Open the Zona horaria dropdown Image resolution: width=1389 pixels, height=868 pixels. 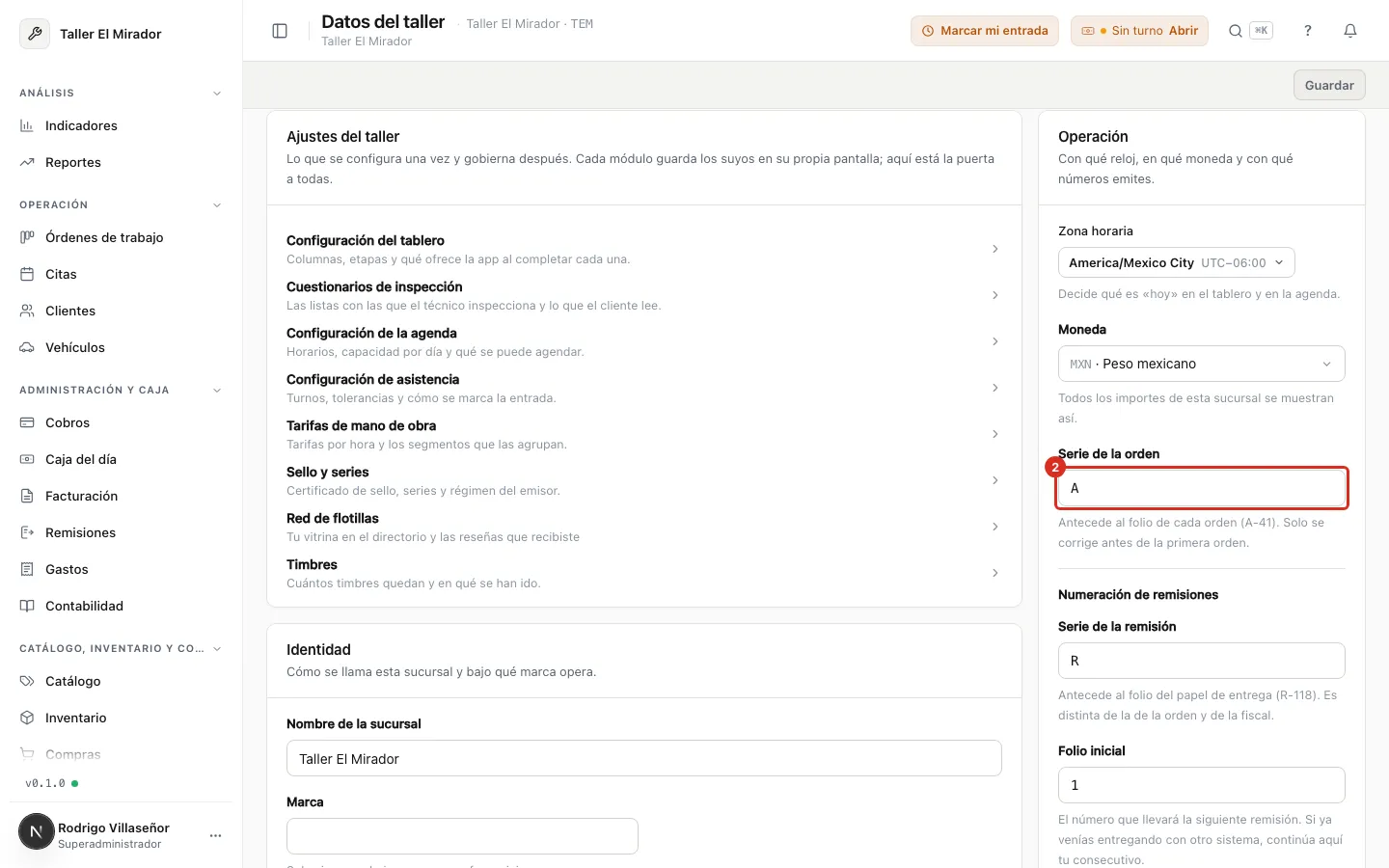pos(1176,262)
